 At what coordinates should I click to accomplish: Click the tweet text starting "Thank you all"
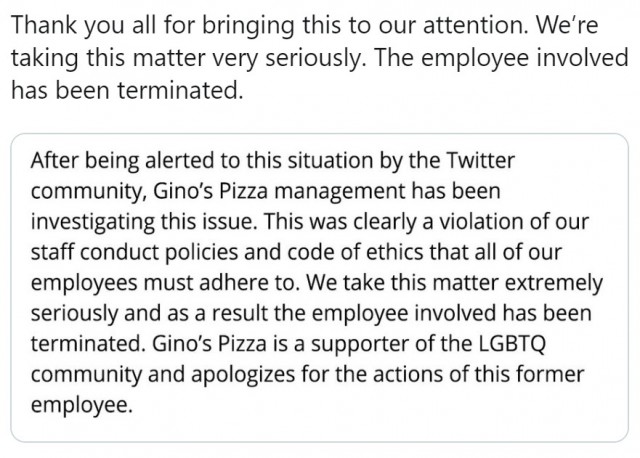tap(319, 57)
